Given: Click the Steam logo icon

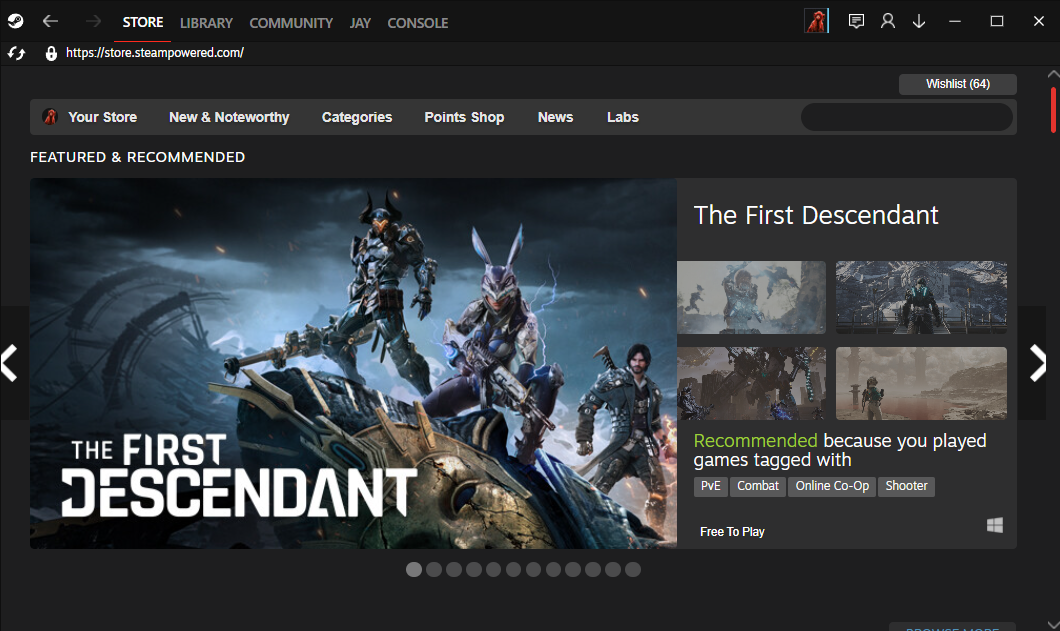Looking at the screenshot, I should coord(15,22).
